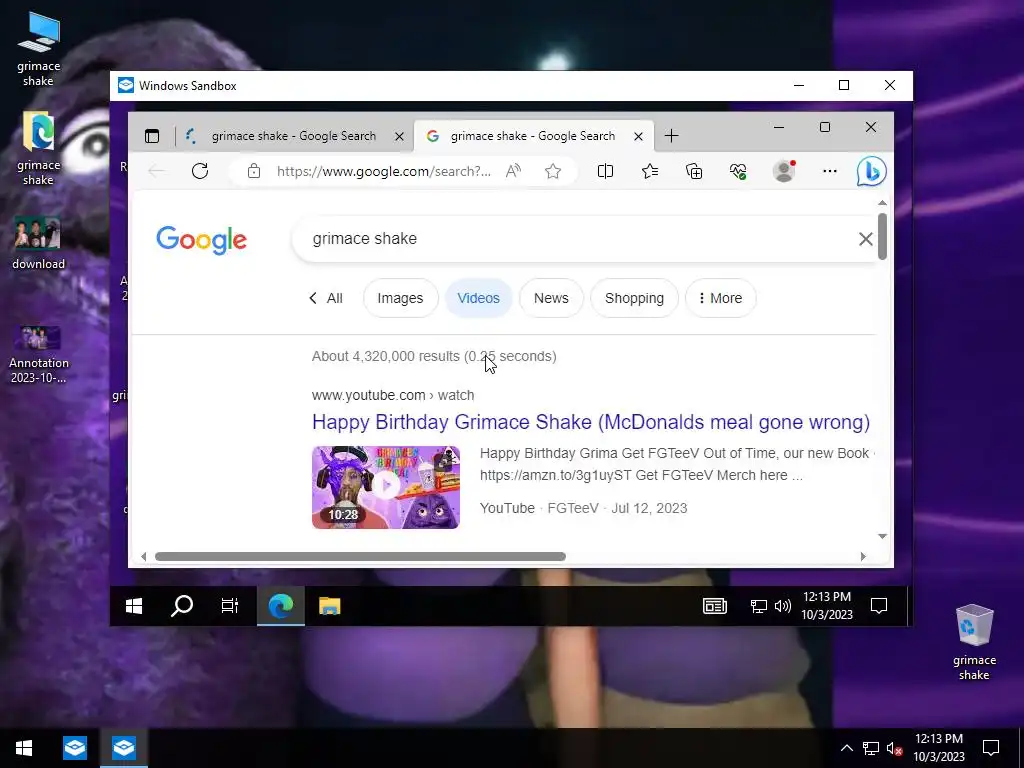Close the first grimace shake tab
Viewport: 1024px width, 768px height.
(399, 136)
